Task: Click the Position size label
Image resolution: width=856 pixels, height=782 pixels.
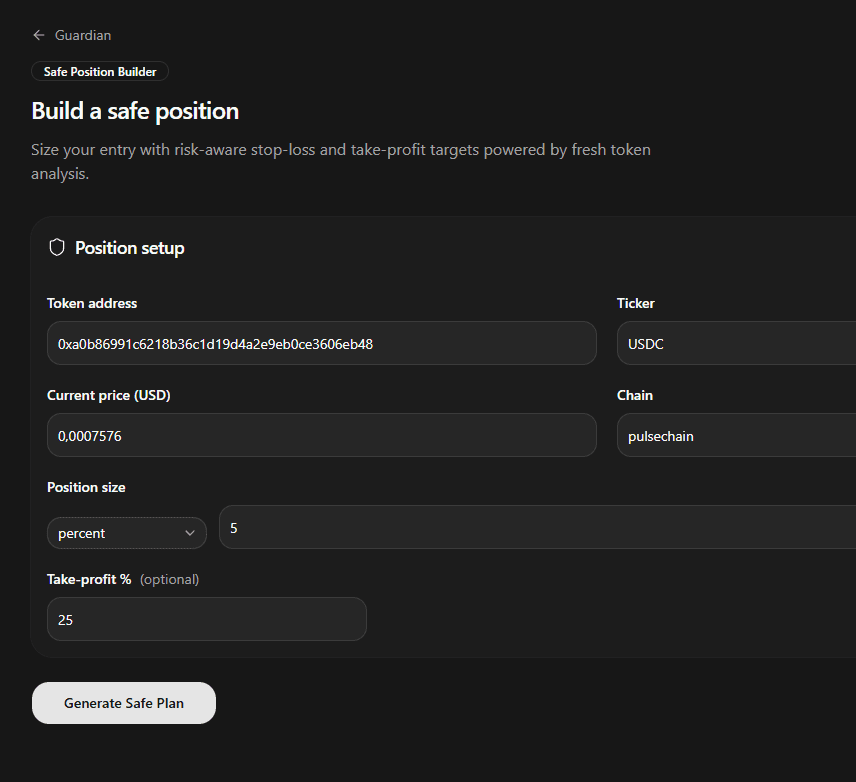Action: (86, 487)
